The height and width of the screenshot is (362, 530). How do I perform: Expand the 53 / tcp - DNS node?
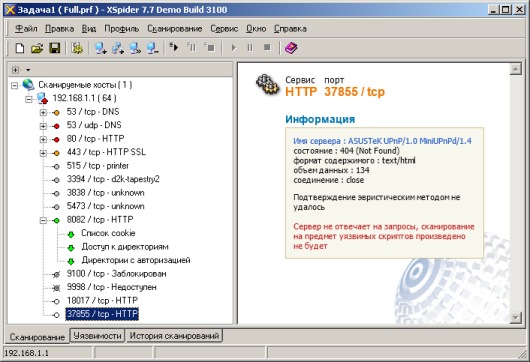click(43, 113)
